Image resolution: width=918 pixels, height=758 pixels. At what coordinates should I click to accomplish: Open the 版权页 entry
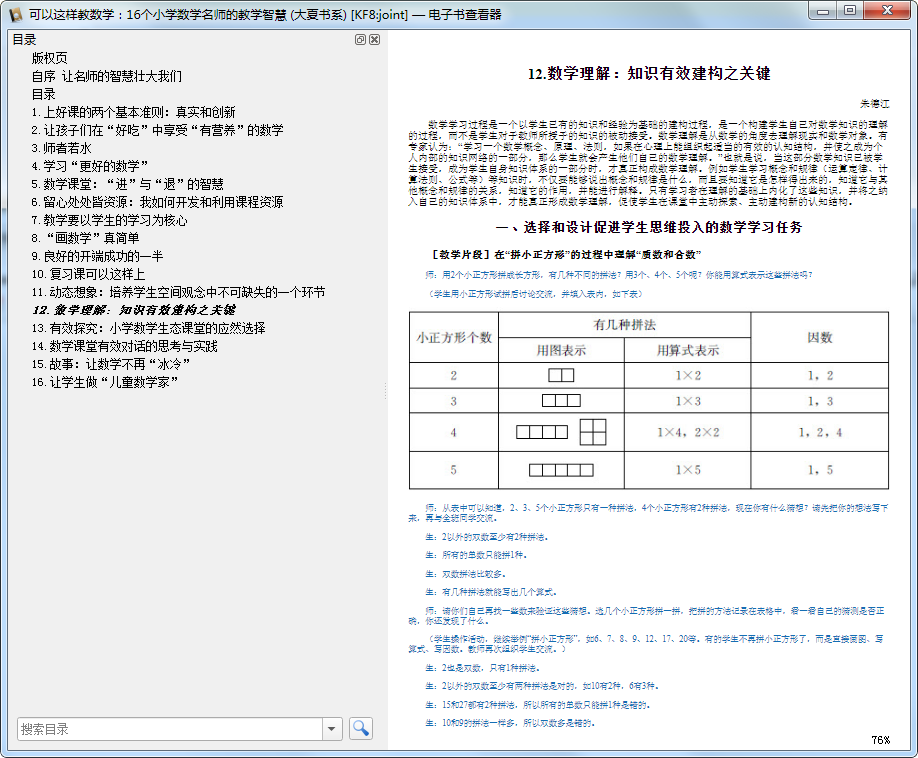coord(49,58)
